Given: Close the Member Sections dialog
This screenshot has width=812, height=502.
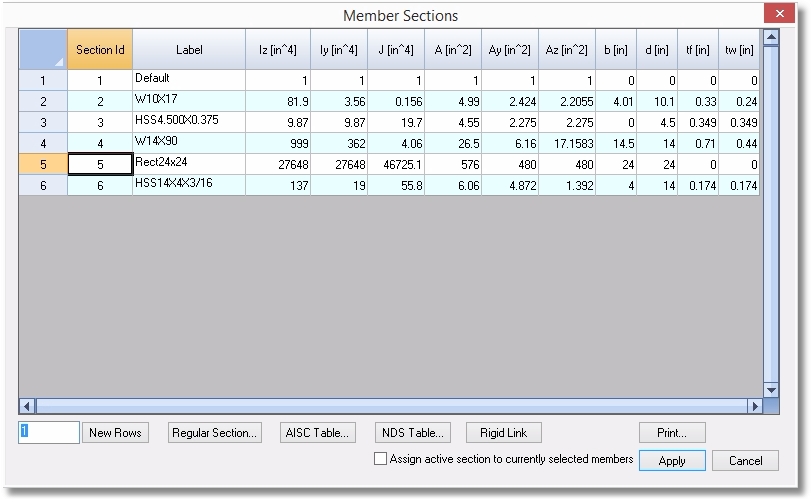Looking at the screenshot, I should 778,14.
